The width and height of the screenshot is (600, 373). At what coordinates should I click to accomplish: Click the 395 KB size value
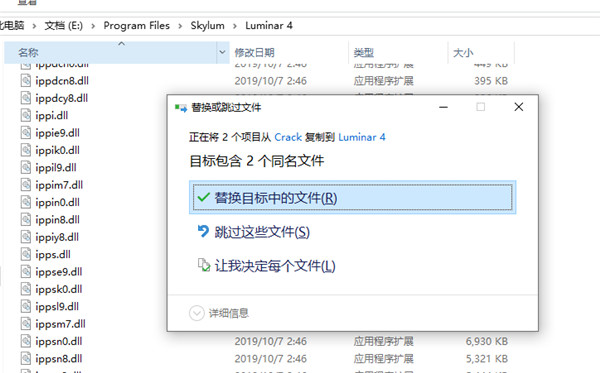[491, 81]
